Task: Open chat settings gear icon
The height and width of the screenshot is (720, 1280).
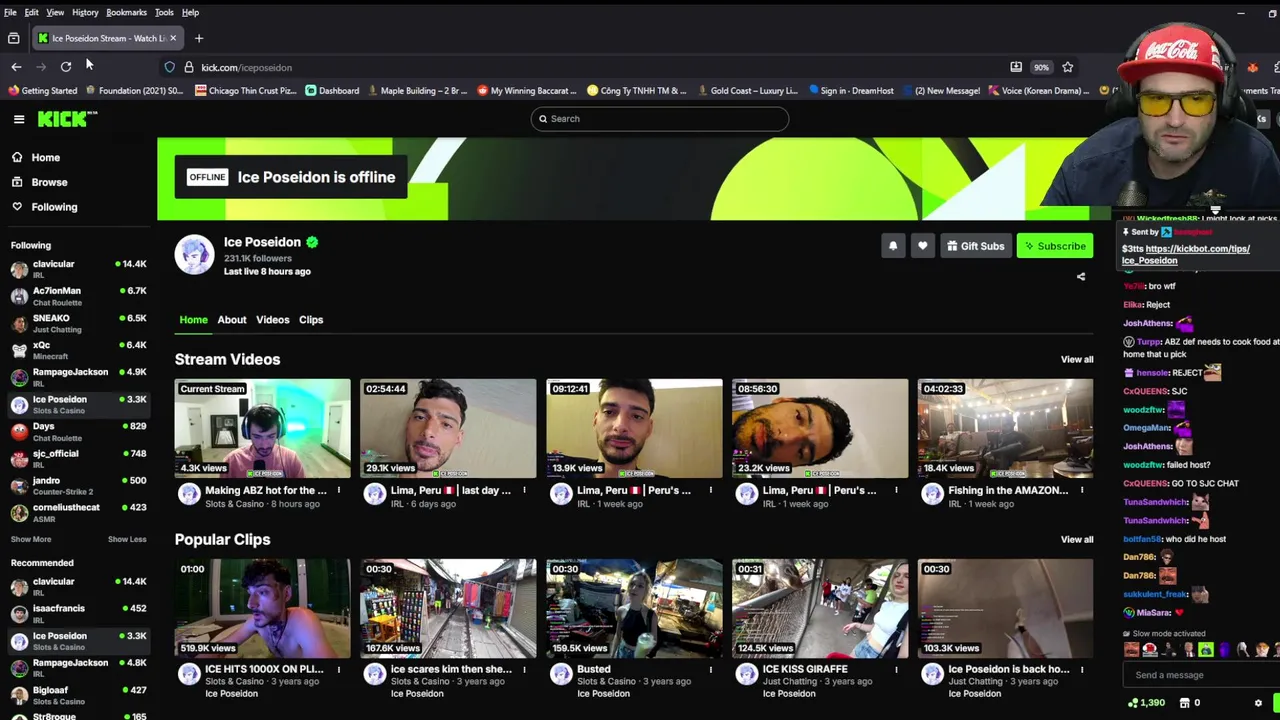Action: pos(1258,703)
